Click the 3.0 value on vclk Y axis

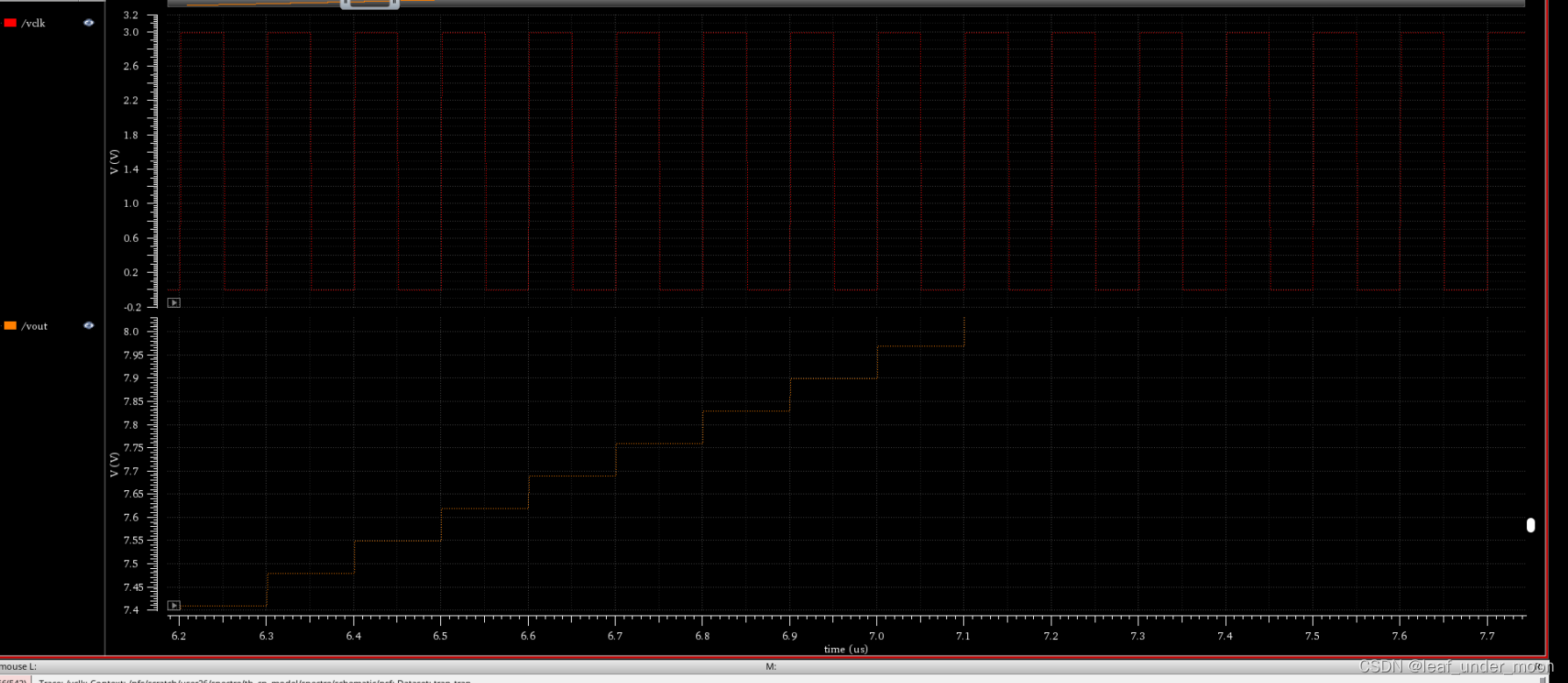coord(131,32)
